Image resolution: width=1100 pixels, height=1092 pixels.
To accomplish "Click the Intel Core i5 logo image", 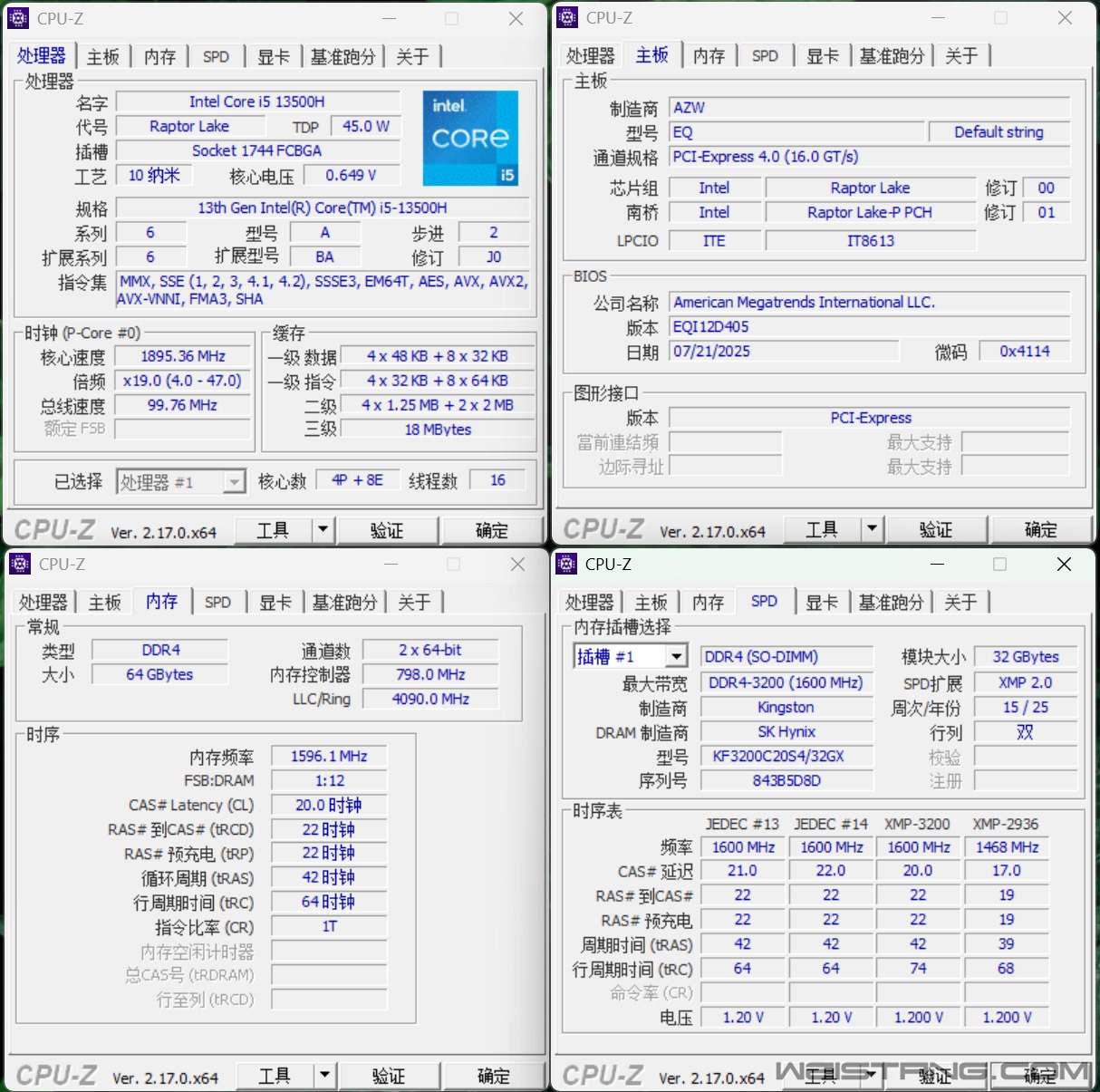I will [470, 138].
